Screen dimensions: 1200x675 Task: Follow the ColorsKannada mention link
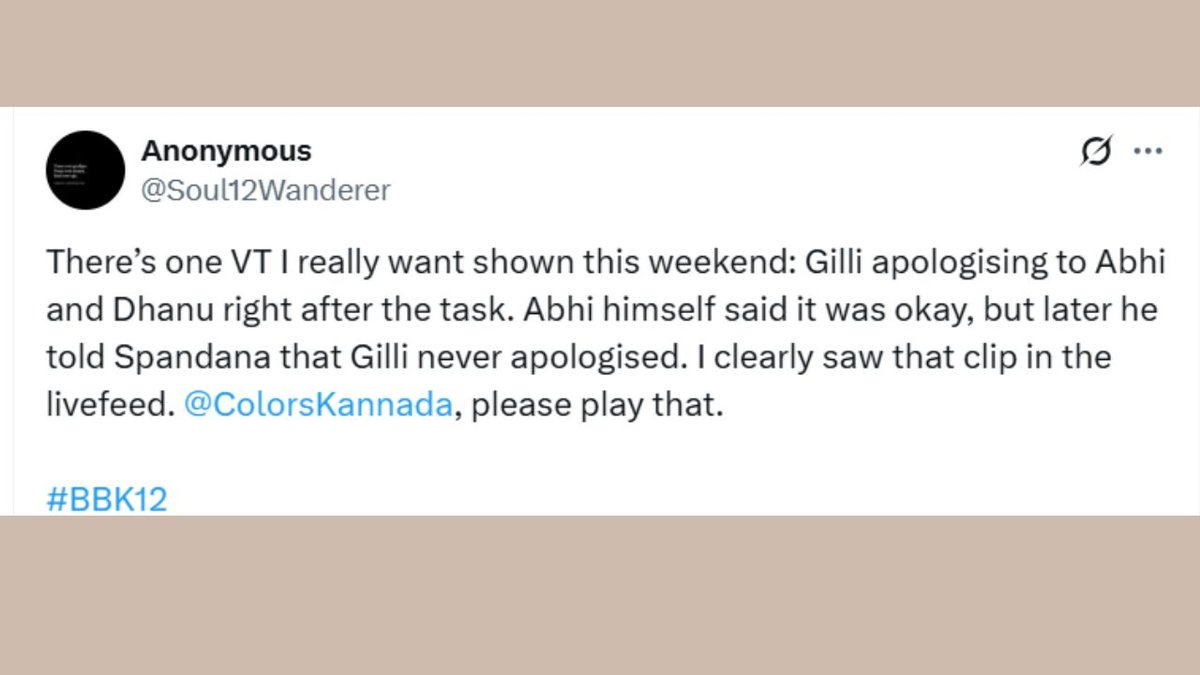pyautogui.click(x=318, y=404)
